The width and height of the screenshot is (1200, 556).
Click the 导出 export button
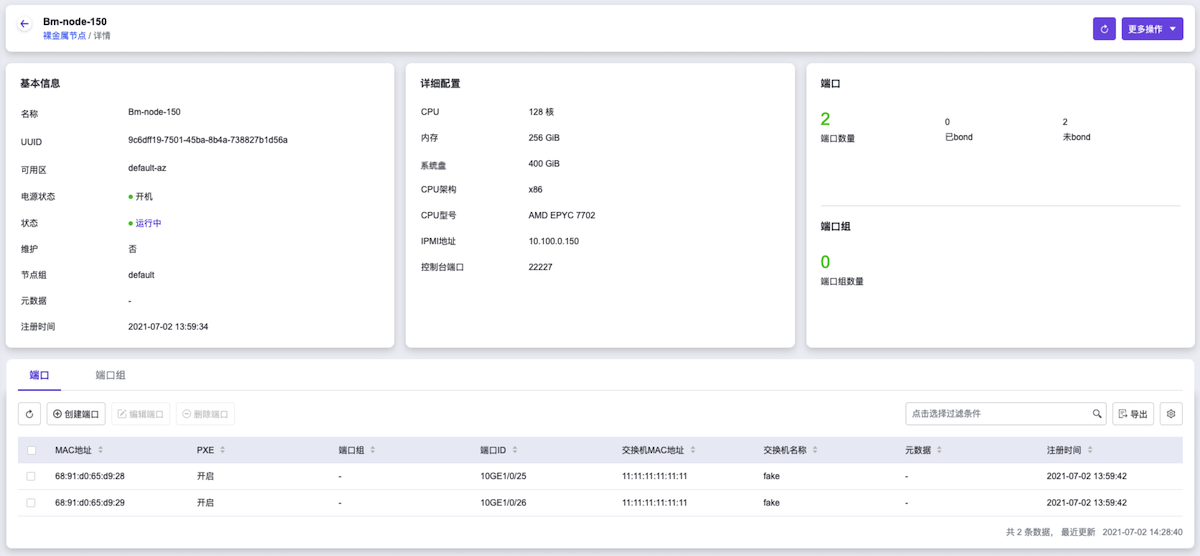(x=1133, y=414)
